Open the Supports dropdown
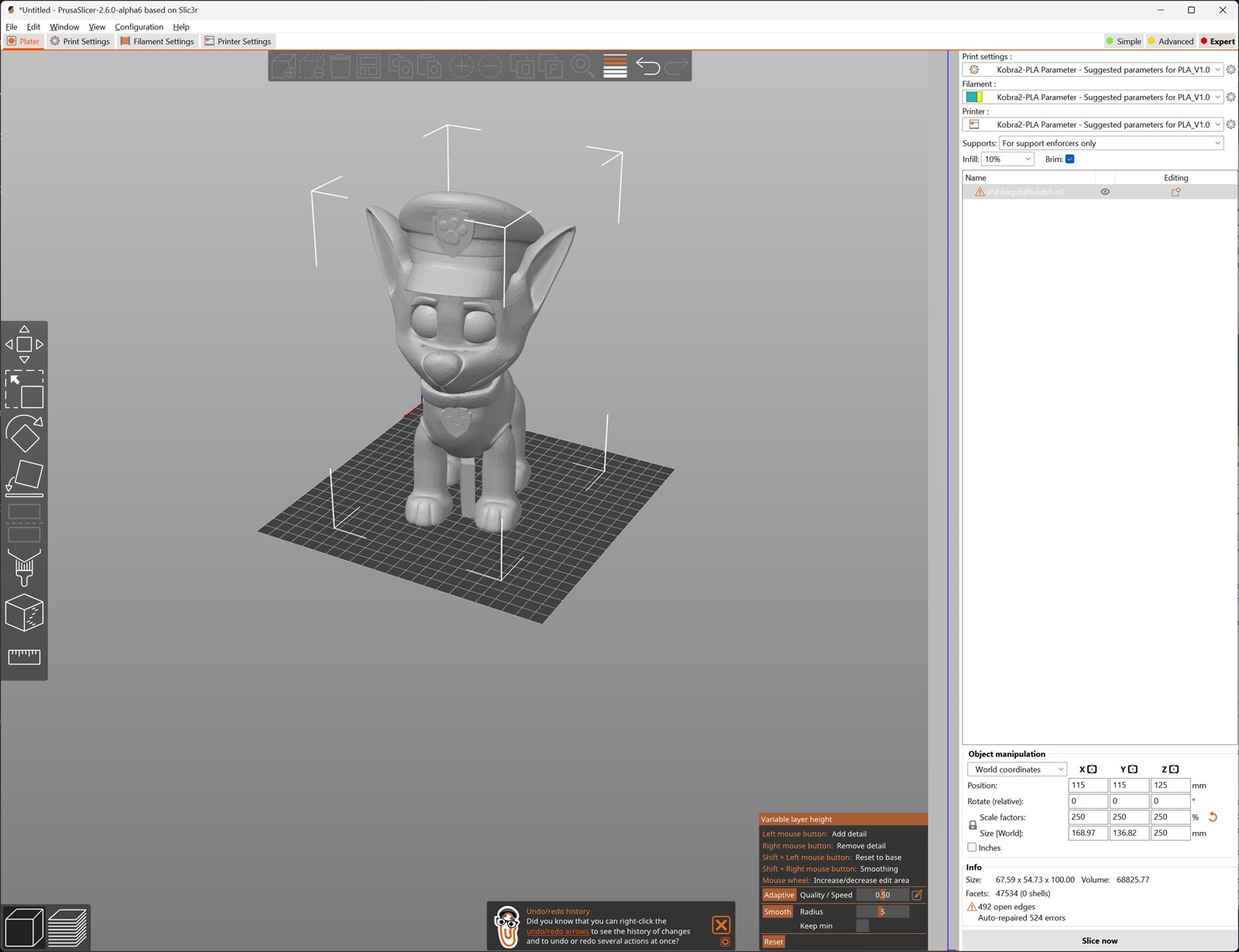This screenshot has height=952, width=1239. 1111,143
